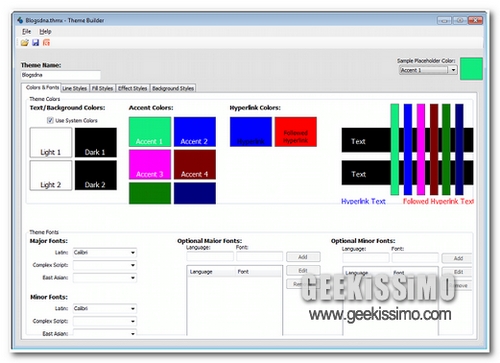500x363 pixels.
Task: Click Add button for Optional Minor Fonts
Action: tap(457, 258)
